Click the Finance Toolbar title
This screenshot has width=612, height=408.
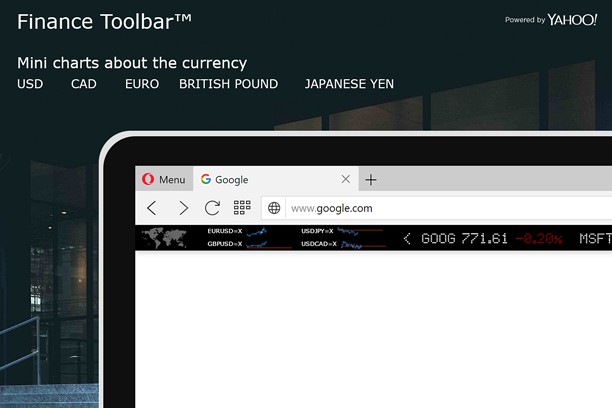[104, 21]
